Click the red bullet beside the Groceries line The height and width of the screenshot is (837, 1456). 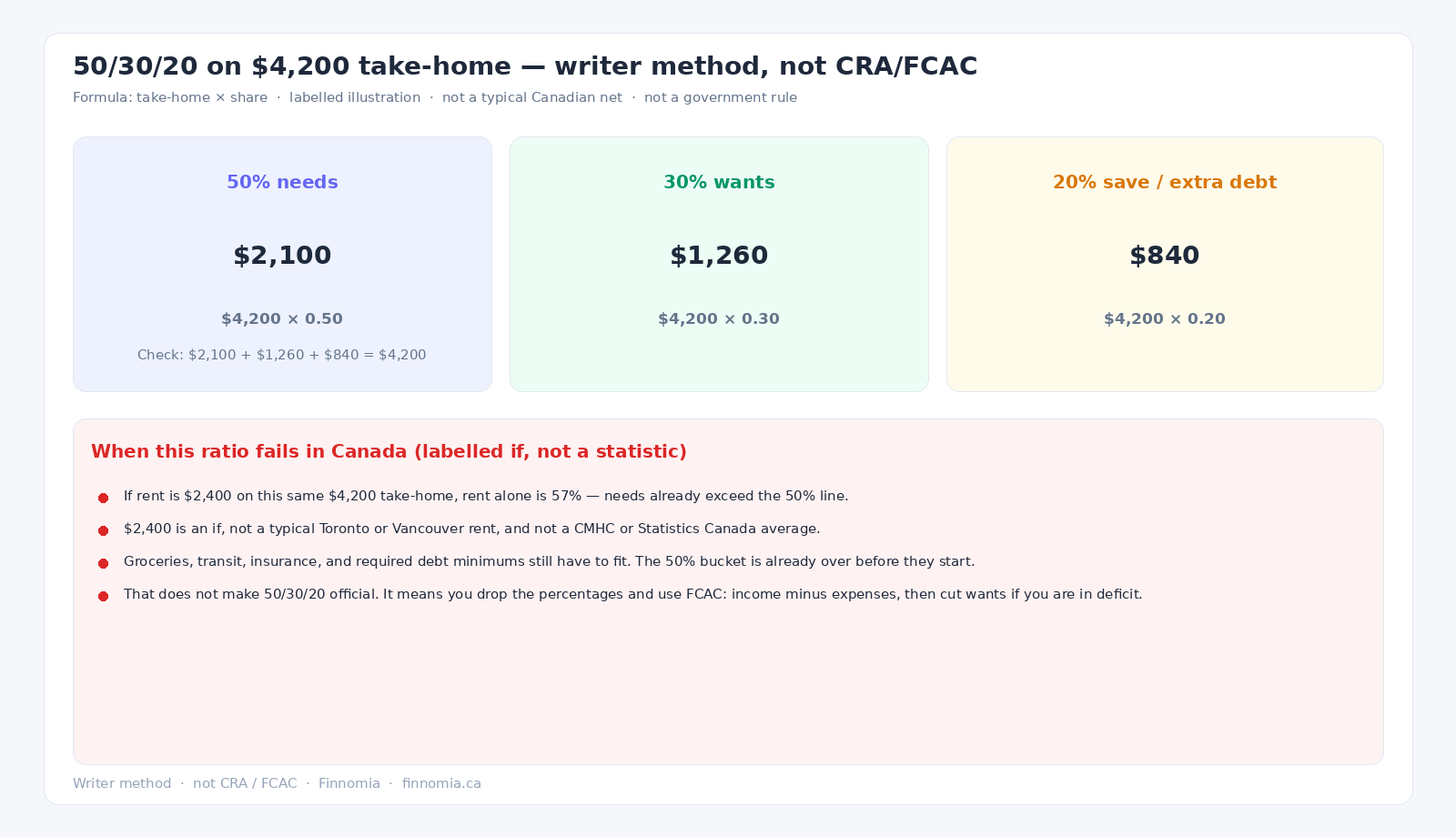point(104,563)
